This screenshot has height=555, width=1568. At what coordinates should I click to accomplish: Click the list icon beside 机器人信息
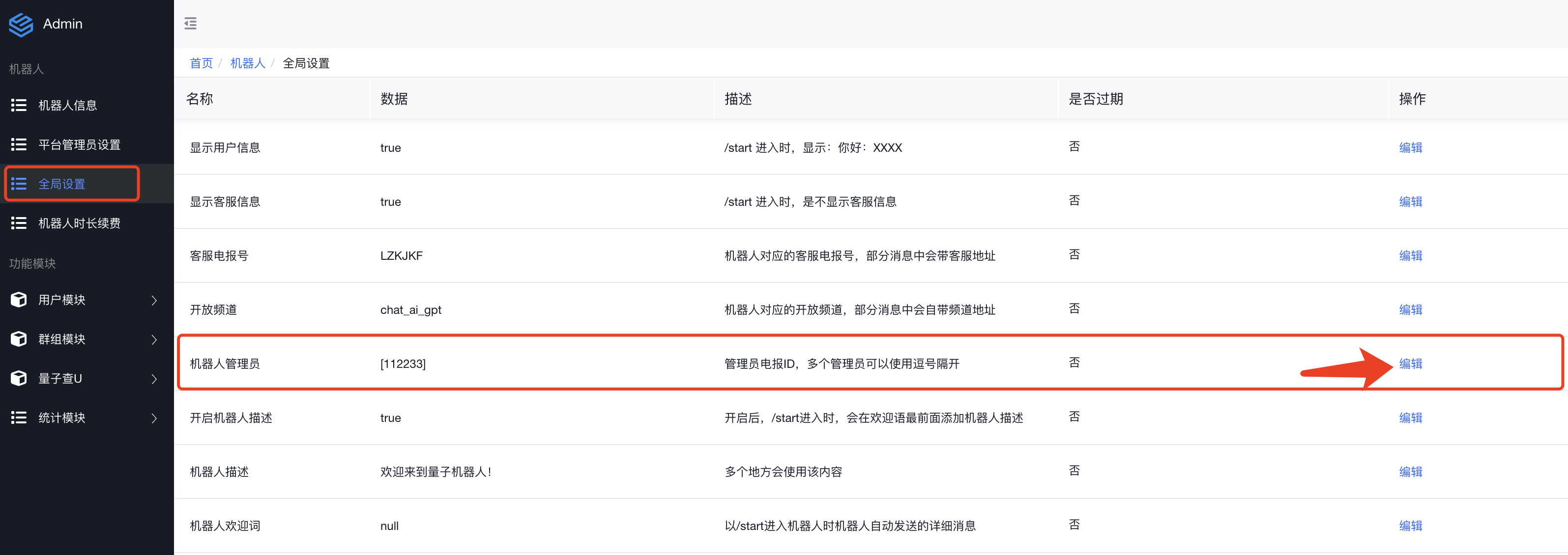tap(19, 106)
